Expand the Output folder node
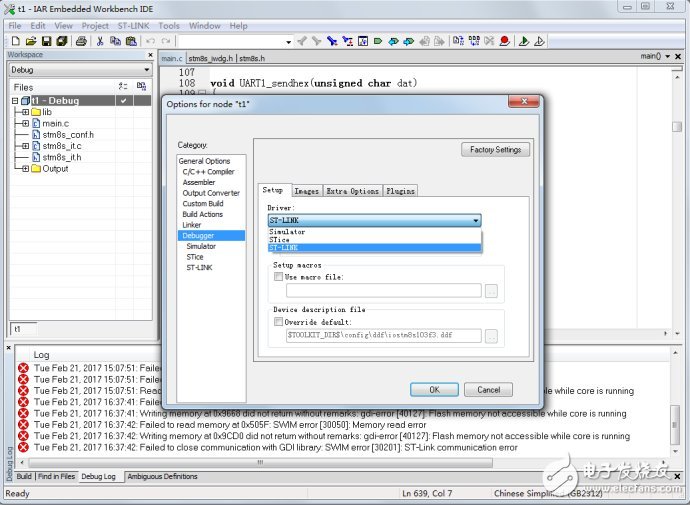This screenshot has width=690, height=505. 26,169
